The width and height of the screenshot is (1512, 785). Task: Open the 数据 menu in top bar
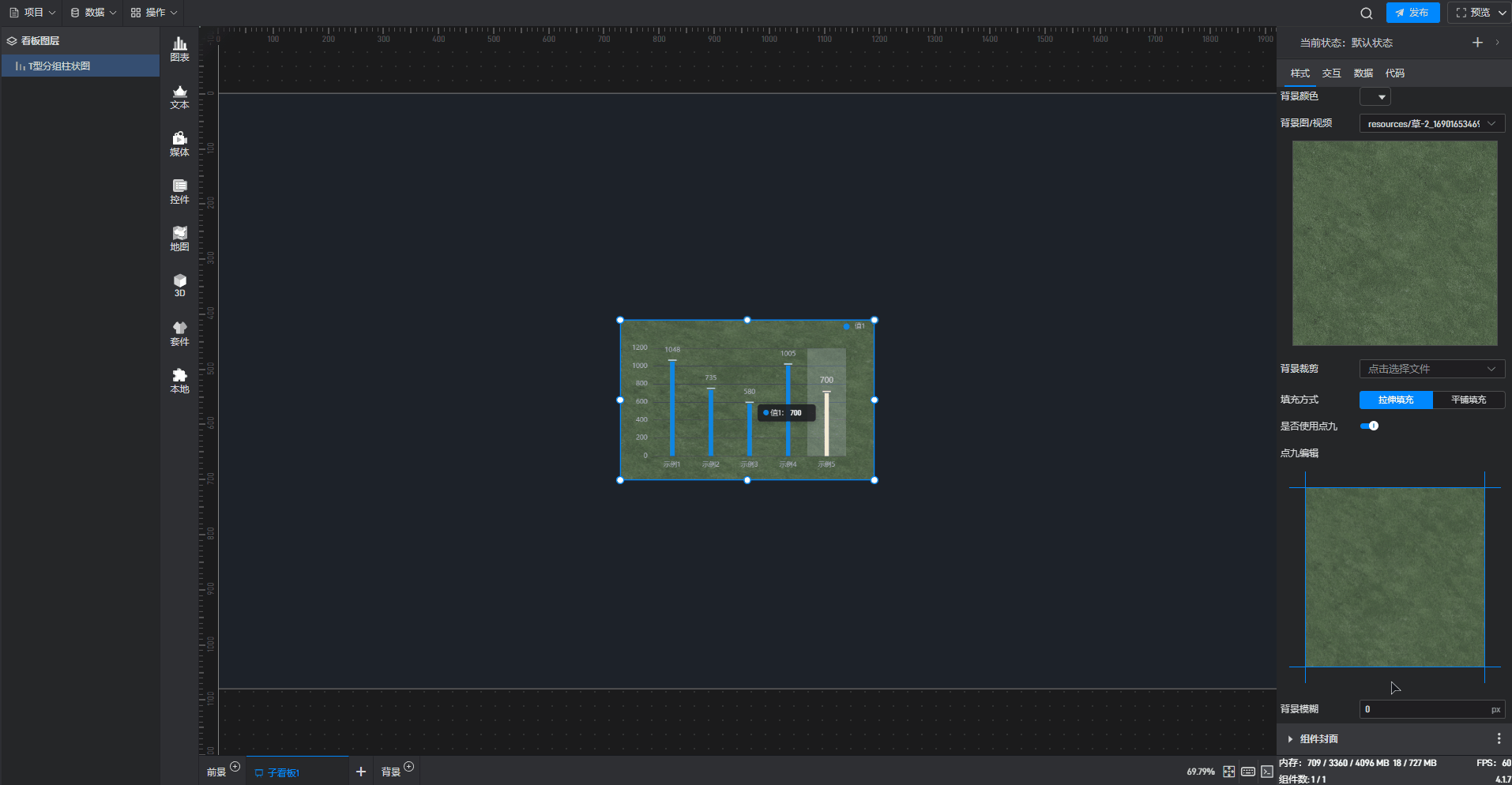click(x=93, y=13)
